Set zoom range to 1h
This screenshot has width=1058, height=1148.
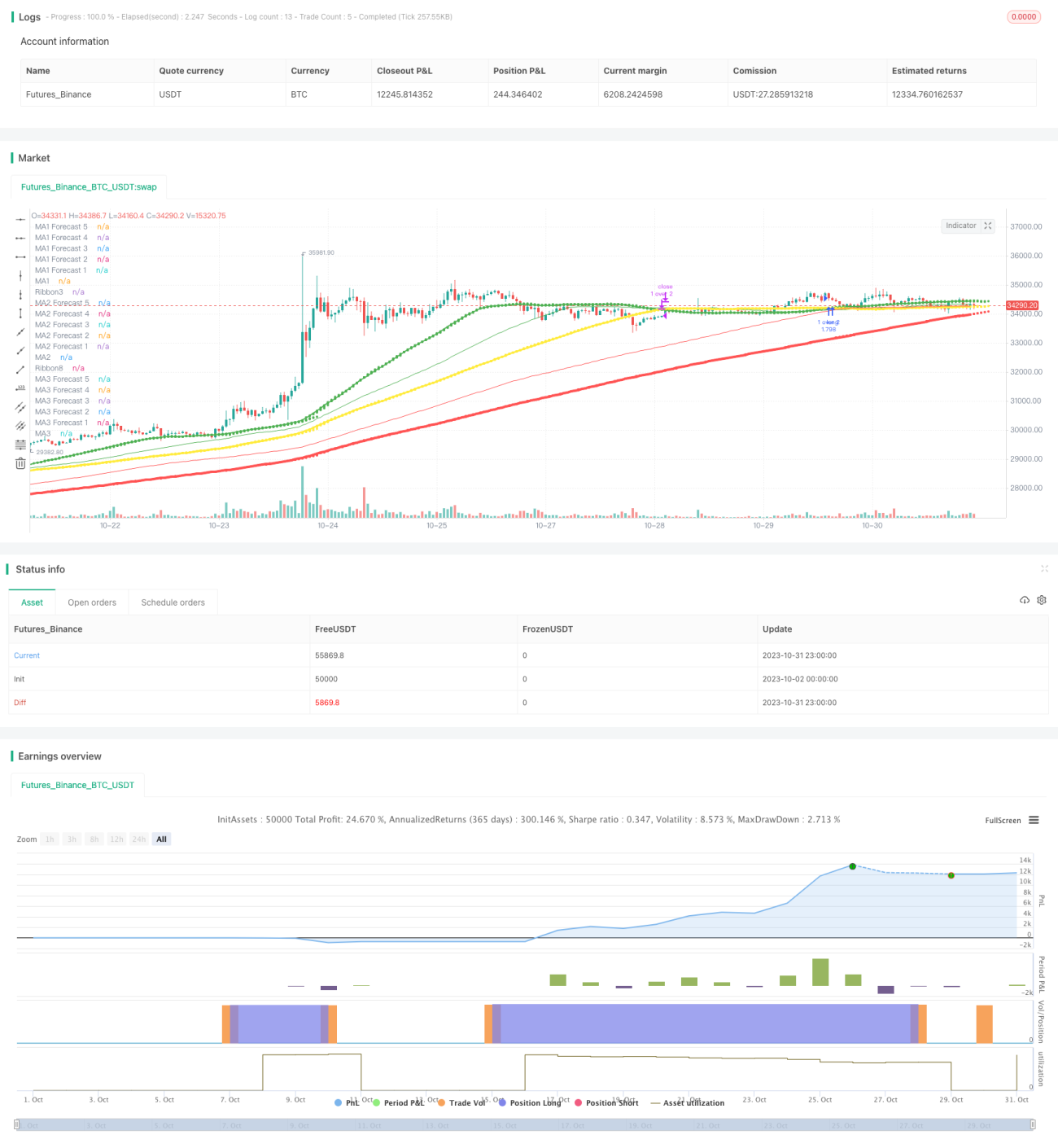coord(50,839)
